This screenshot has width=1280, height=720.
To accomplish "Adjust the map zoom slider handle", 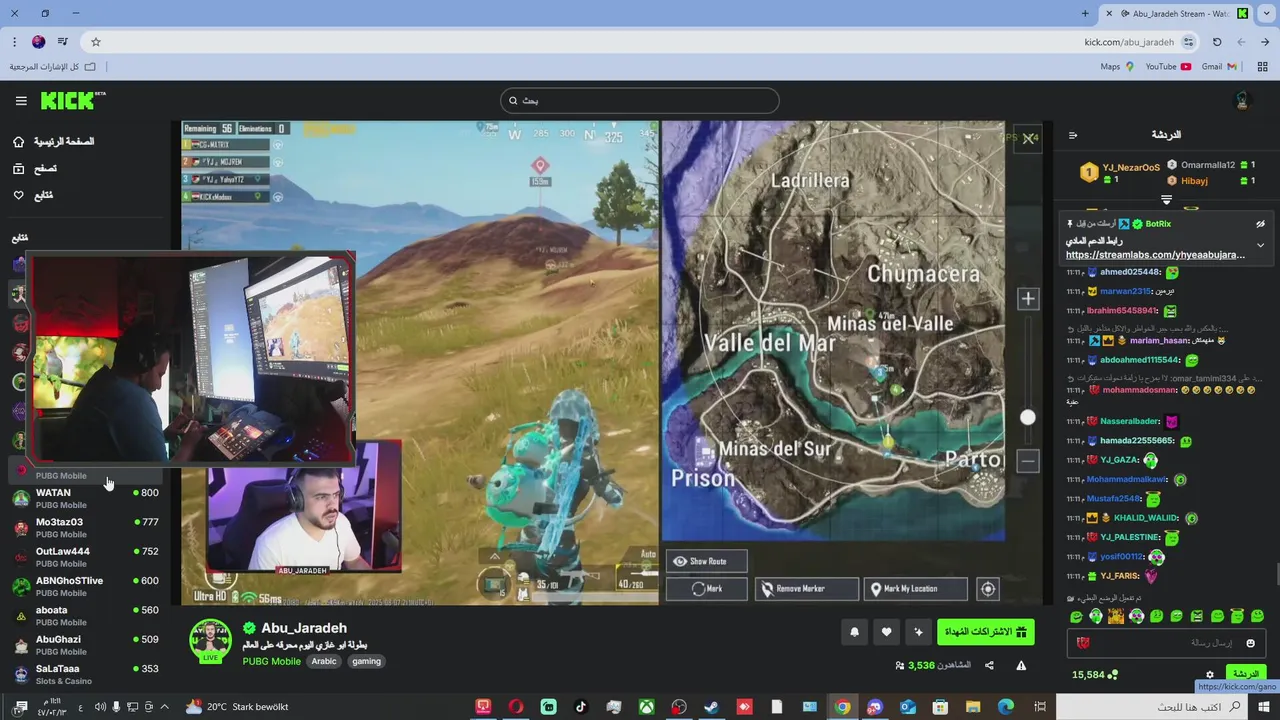I will pyautogui.click(x=1027, y=417).
